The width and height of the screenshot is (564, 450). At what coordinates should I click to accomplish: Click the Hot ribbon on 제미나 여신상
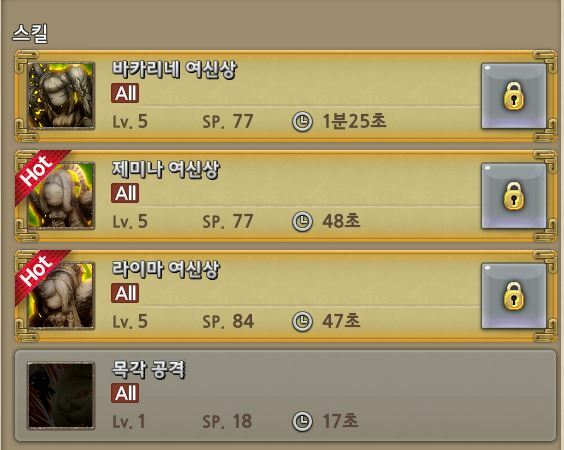coord(38,173)
